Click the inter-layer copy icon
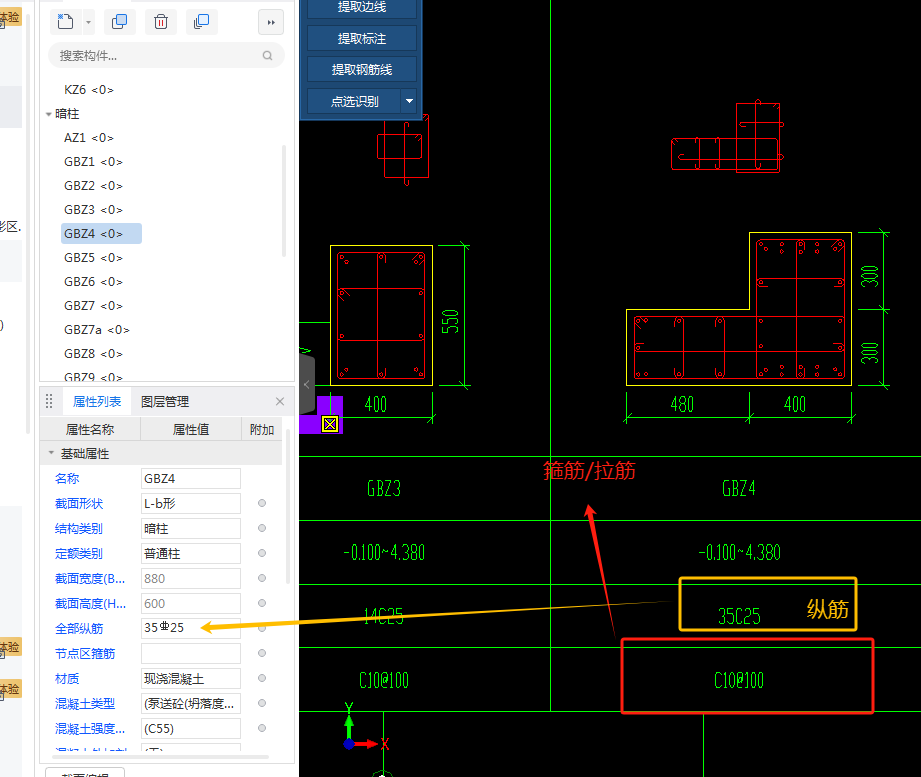This screenshot has width=921, height=777. pyautogui.click(x=201, y=22)
